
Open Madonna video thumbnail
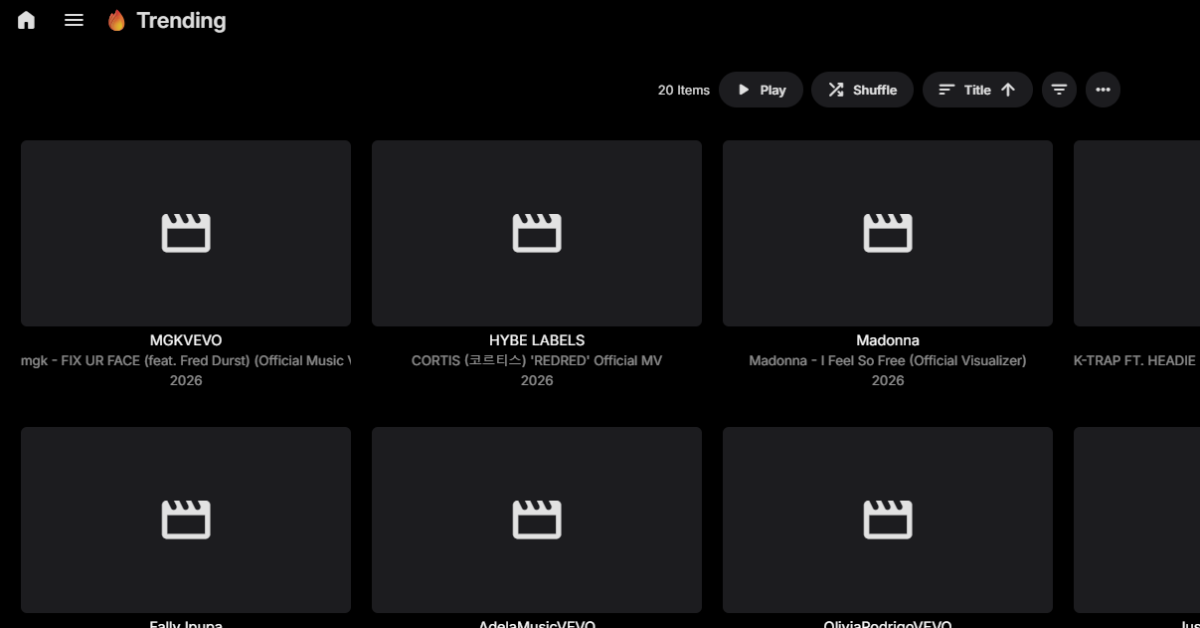coord(888,233)
